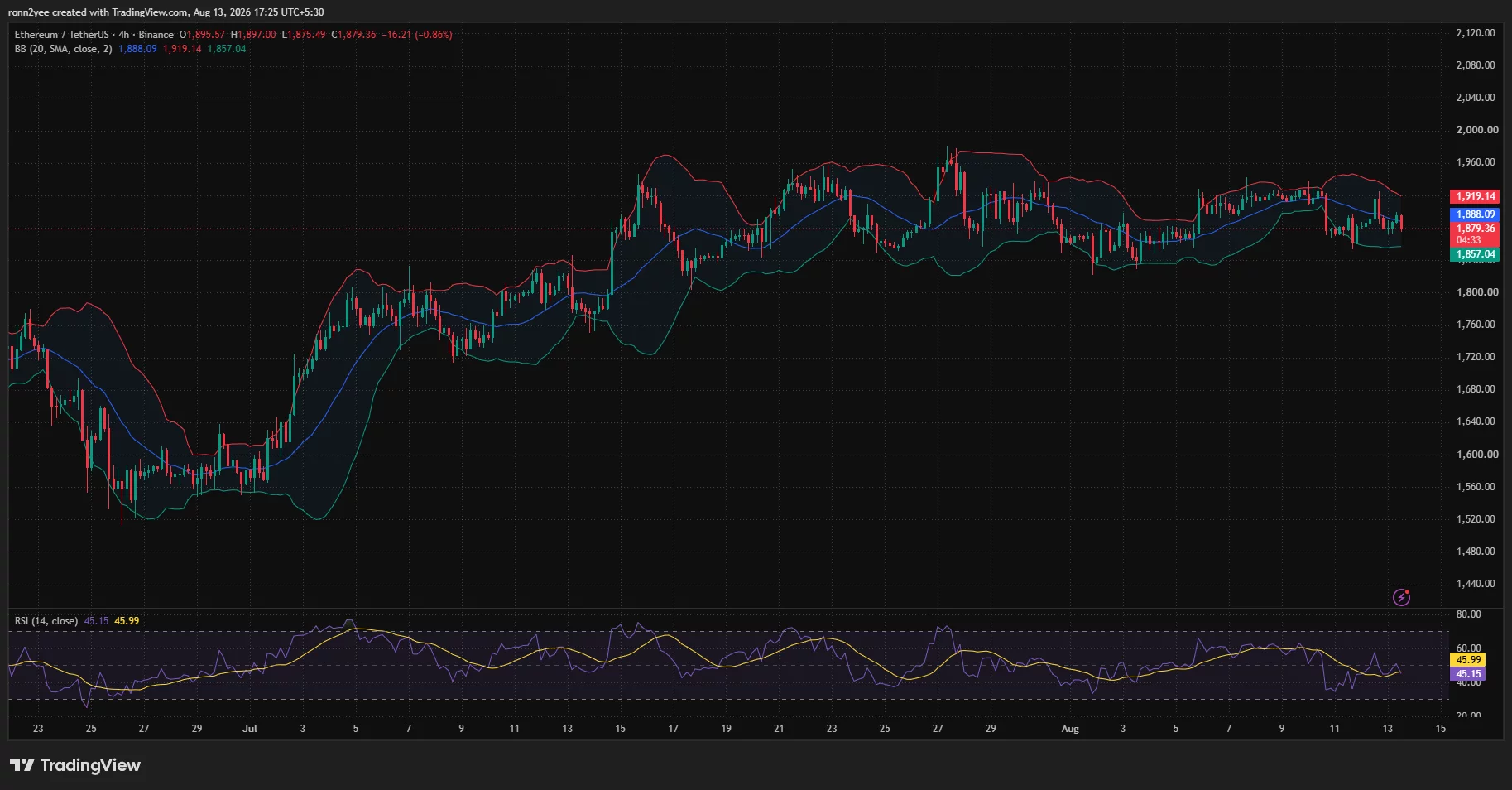Click the 1,440.00 price axis level

point(1476,584)
